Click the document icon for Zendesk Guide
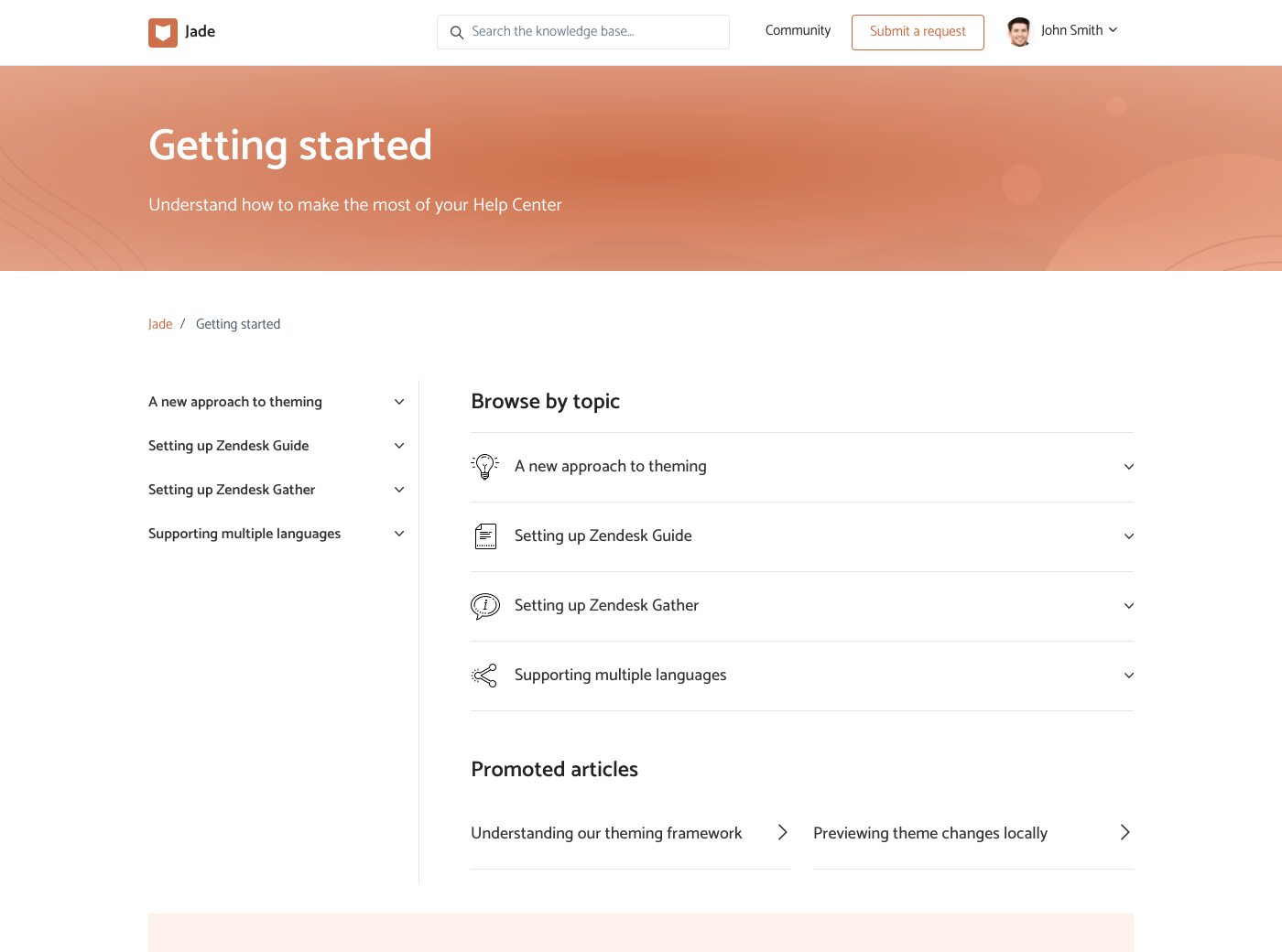 (x=485, y=536)
